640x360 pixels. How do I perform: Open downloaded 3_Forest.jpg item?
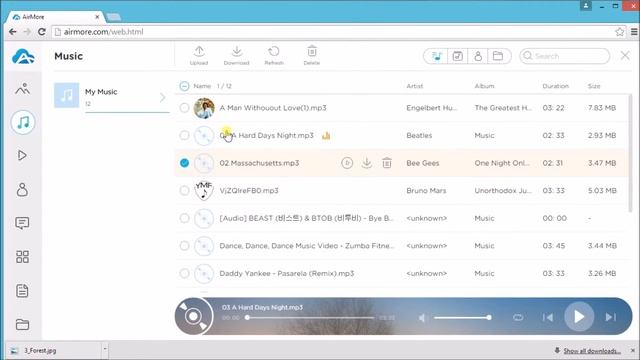[x=53, y=350]
